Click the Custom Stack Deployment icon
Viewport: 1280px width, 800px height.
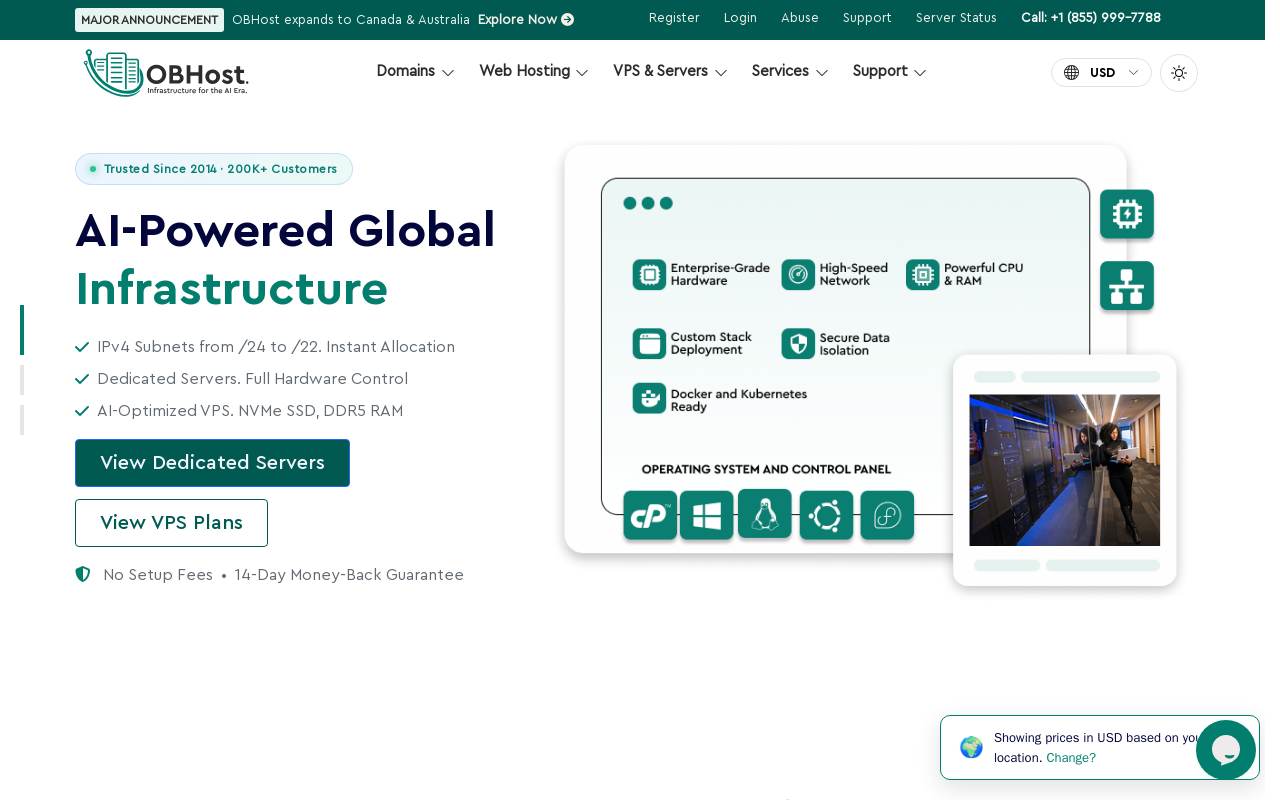click(649, 344)
